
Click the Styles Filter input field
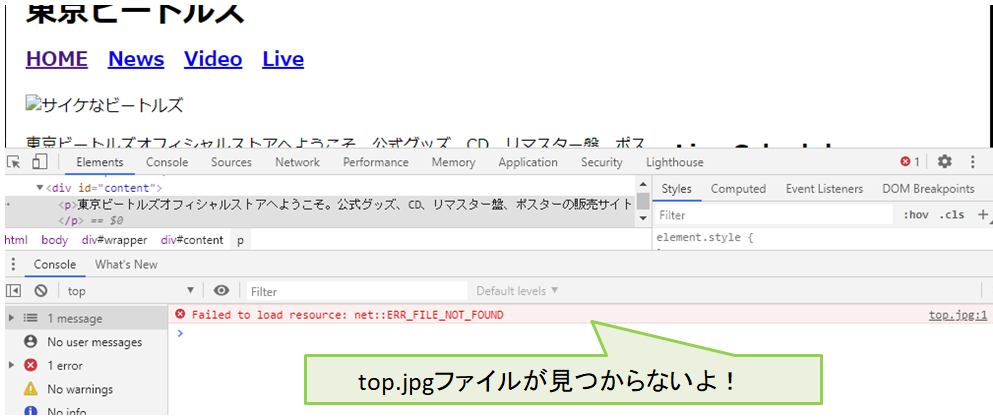[773, 215]
